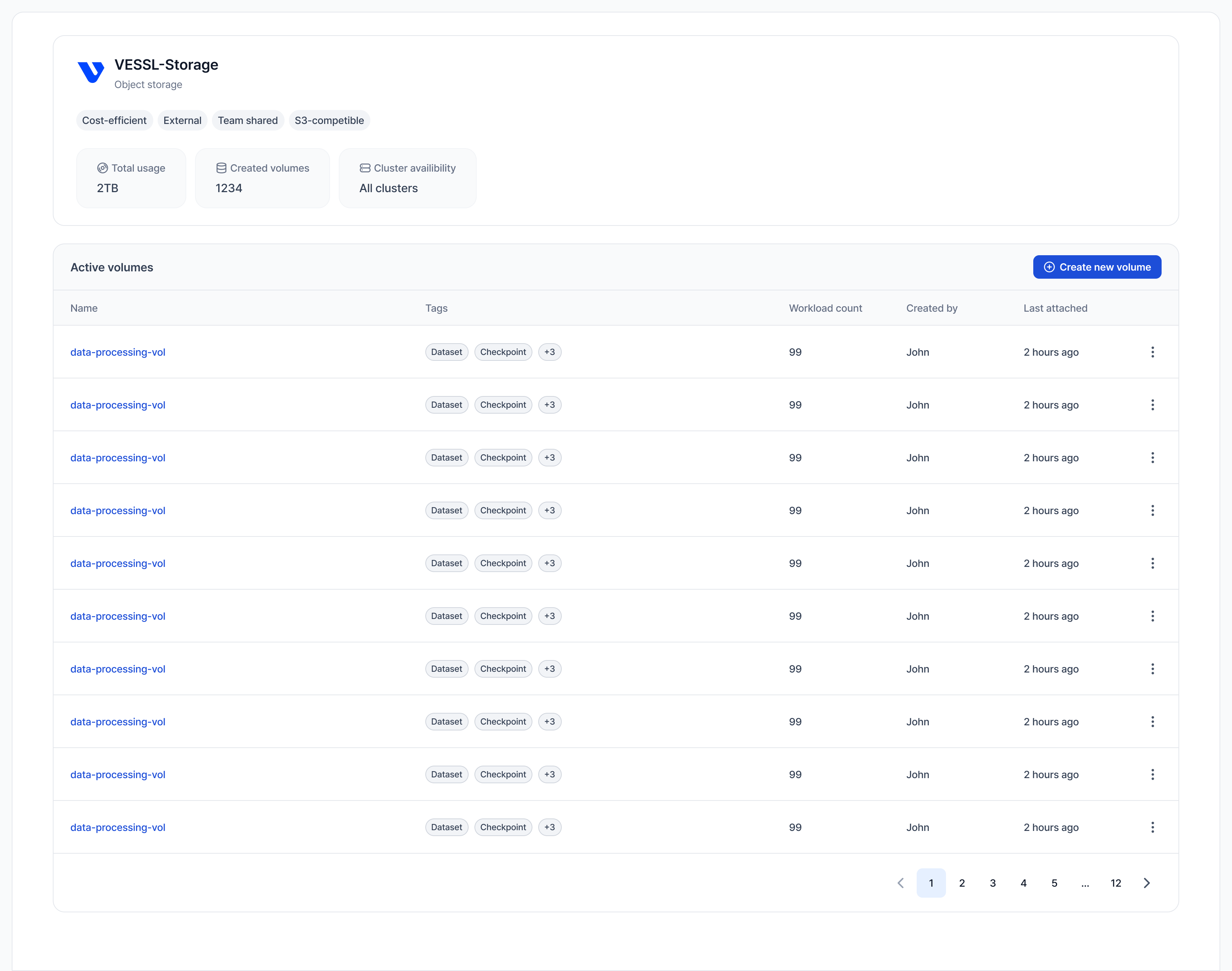Click the External tag

pyautogui.click(x=183, y=121)
